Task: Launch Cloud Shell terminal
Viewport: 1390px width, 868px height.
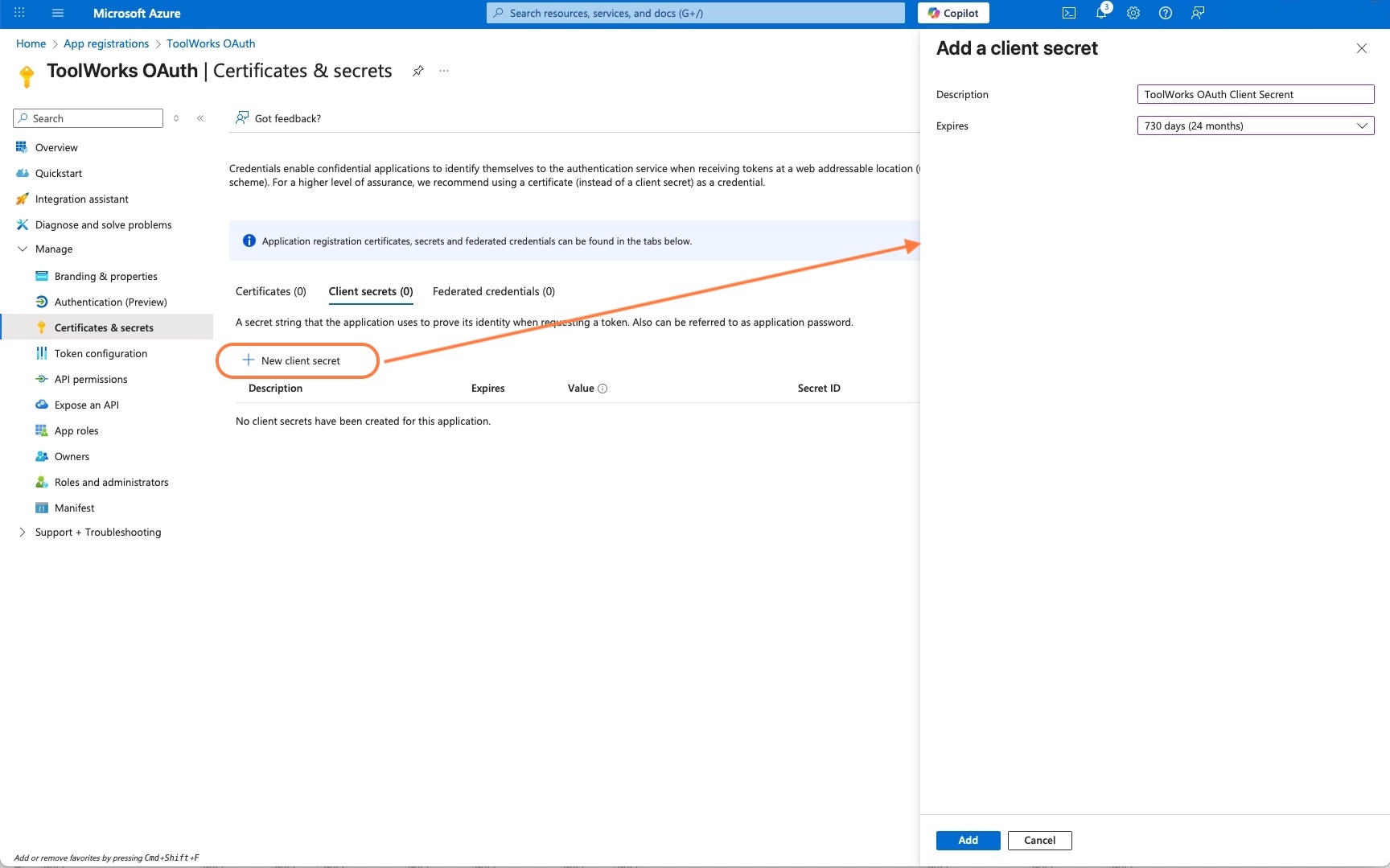Action: pyautogui.click(x=1069, y=13)
